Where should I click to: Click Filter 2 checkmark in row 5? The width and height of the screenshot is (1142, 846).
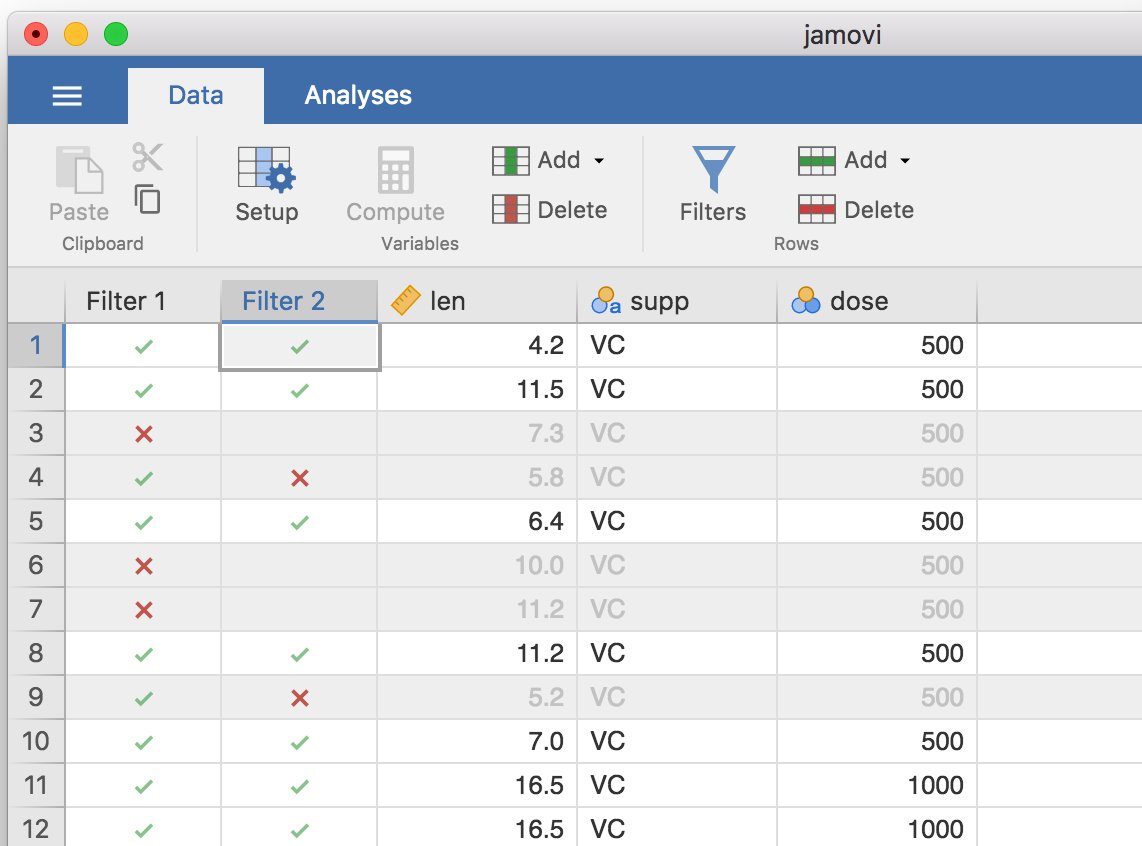pos(299,522)
